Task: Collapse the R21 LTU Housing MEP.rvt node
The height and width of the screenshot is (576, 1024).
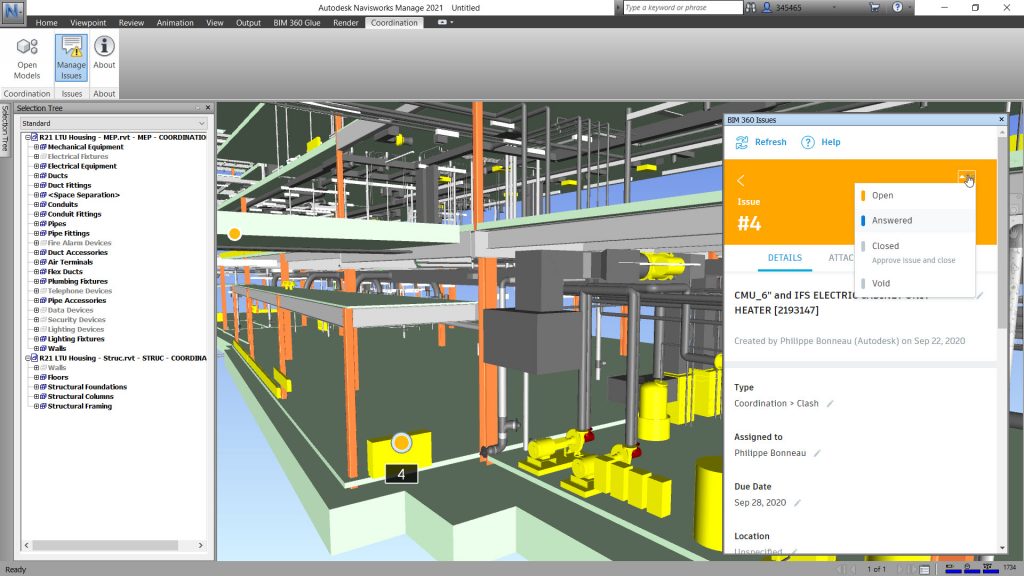Action: click(28, 137)
